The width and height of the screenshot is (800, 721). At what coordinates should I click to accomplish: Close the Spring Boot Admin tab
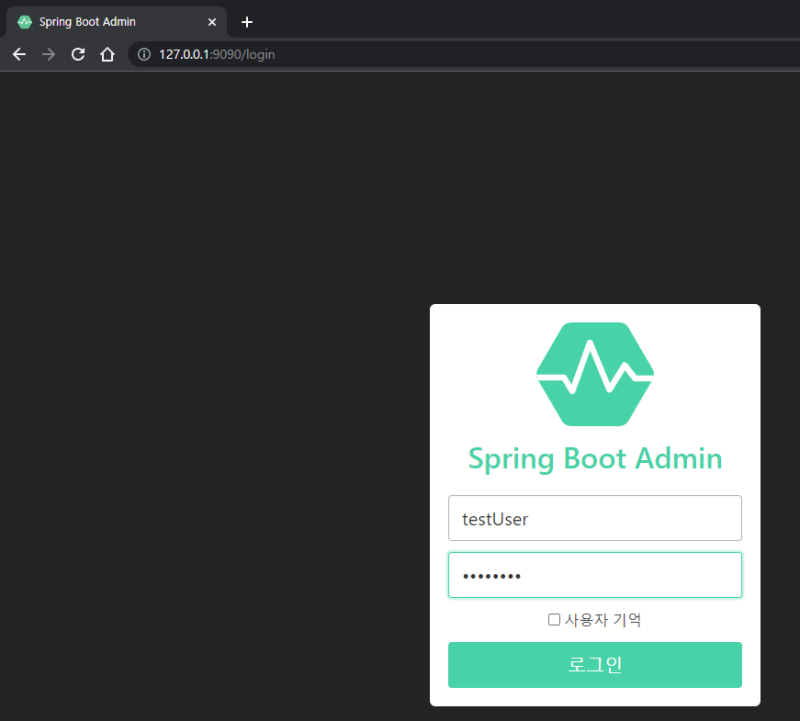[x=212, y=22]
